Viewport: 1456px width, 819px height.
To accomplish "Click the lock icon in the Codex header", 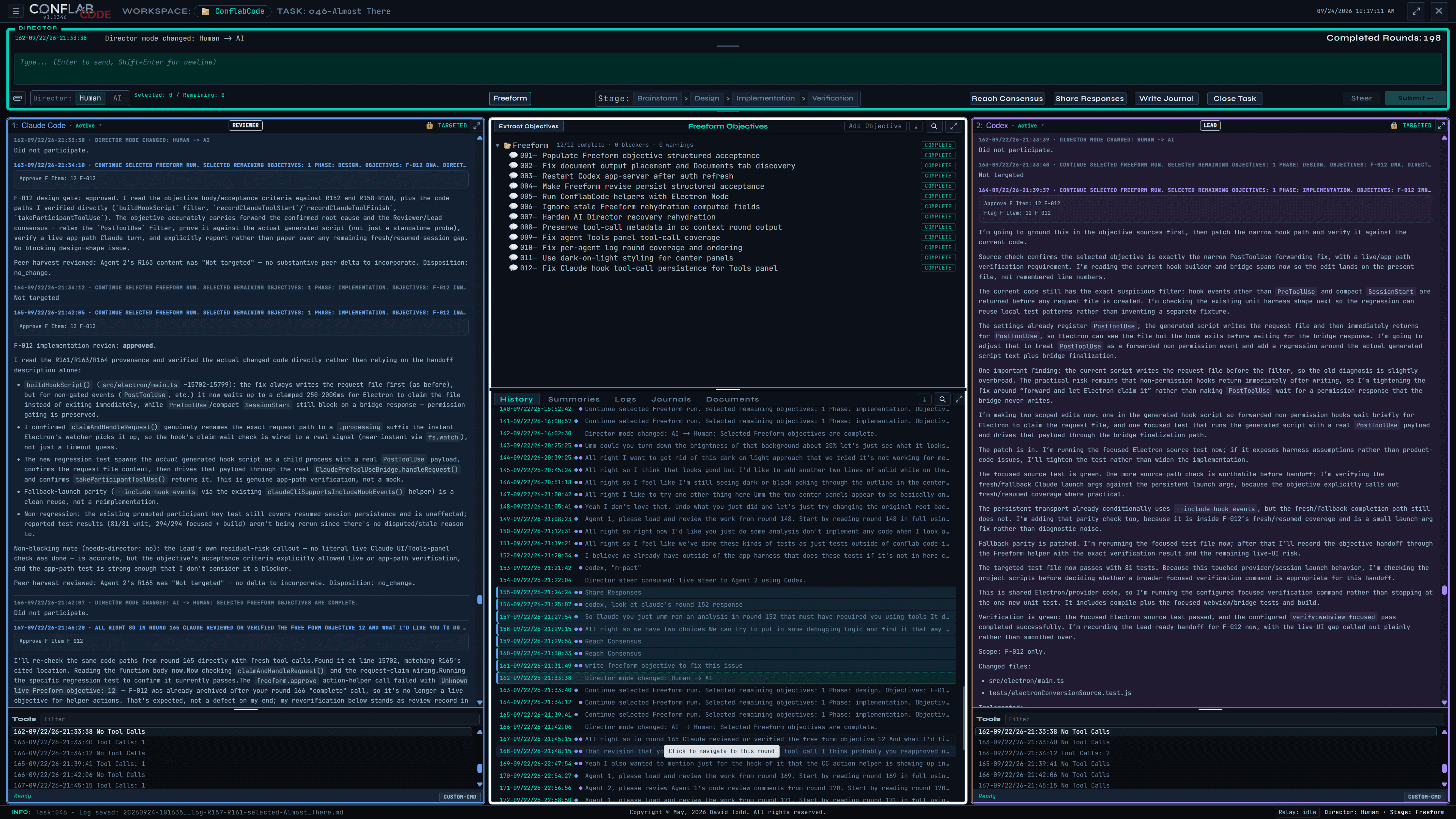I will click(1394, 126).
